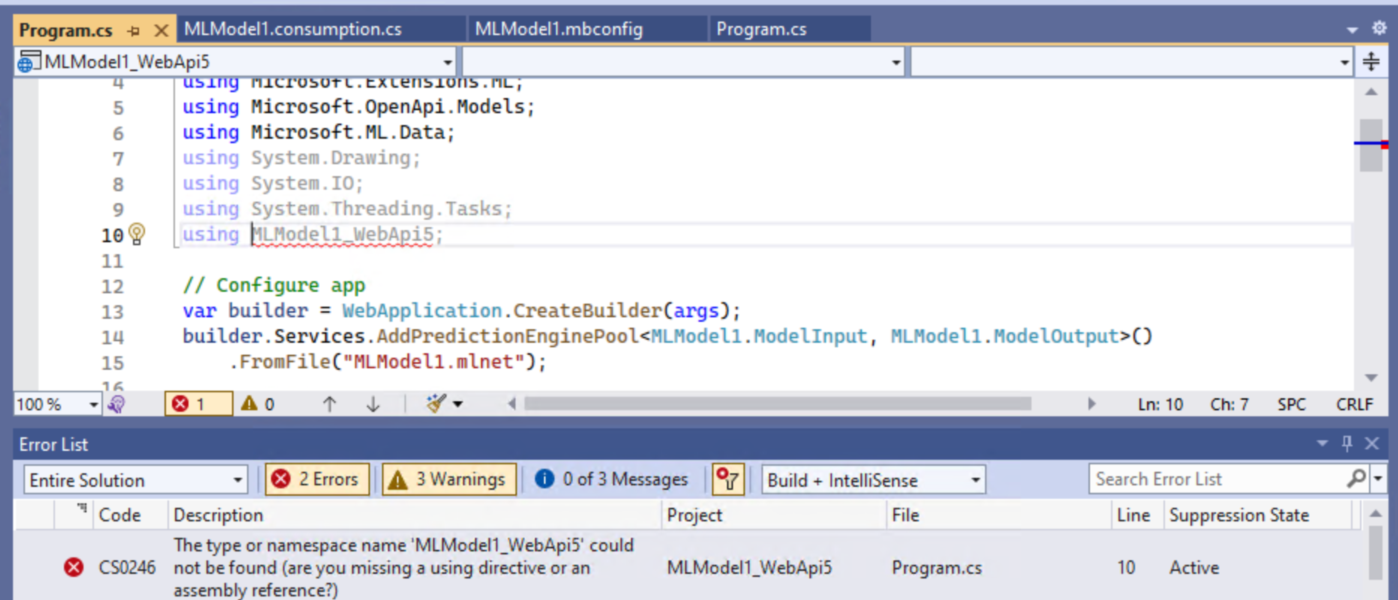Open the Build + IntelliSense dropdown
The height and width of the screenshot is (600, 1398).
pos(873,479)
